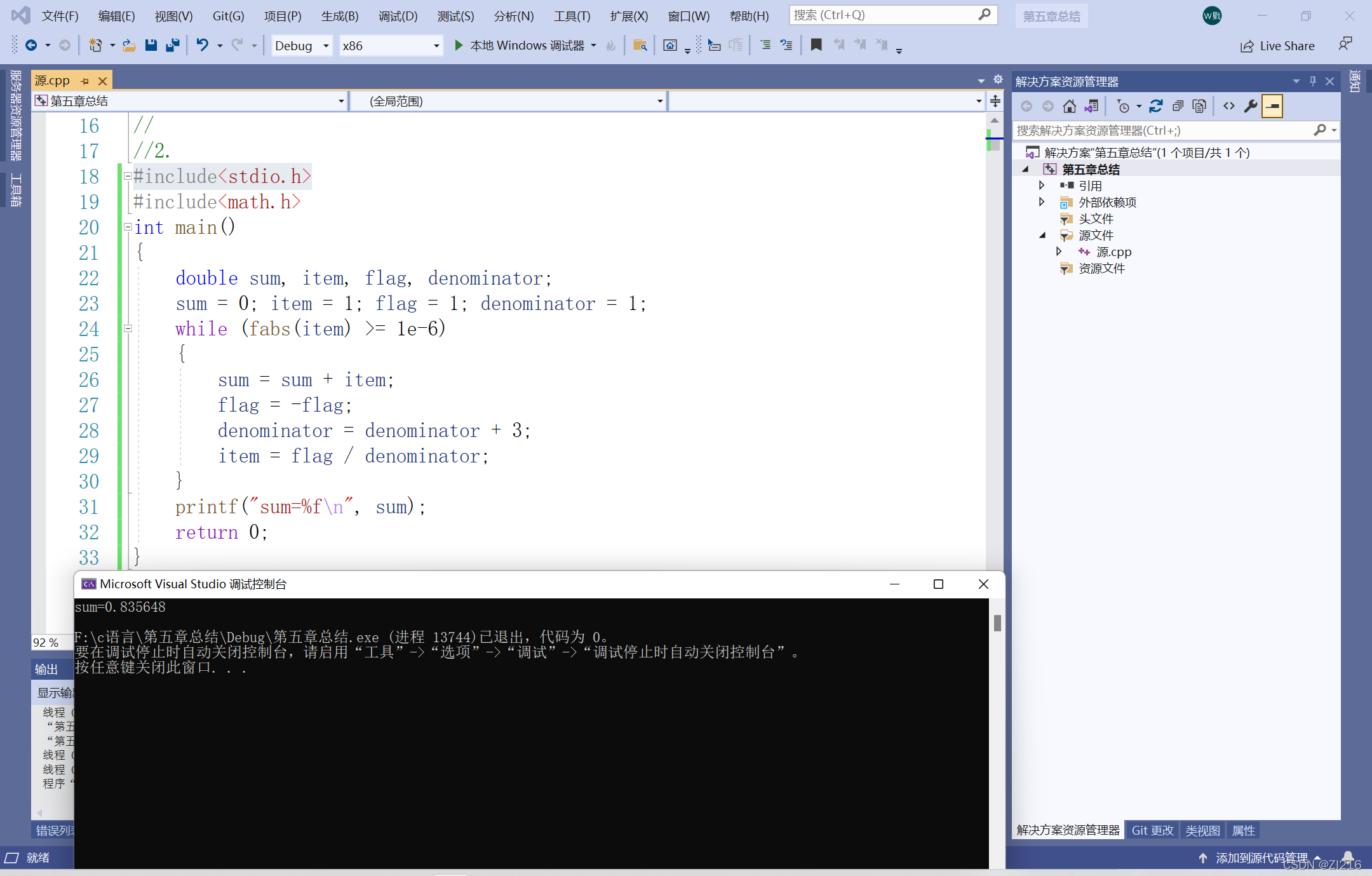Screen dimensions: 1372x876
Task: Open the 第五章总结 project scope dropdown
Action: click(190, 101)
